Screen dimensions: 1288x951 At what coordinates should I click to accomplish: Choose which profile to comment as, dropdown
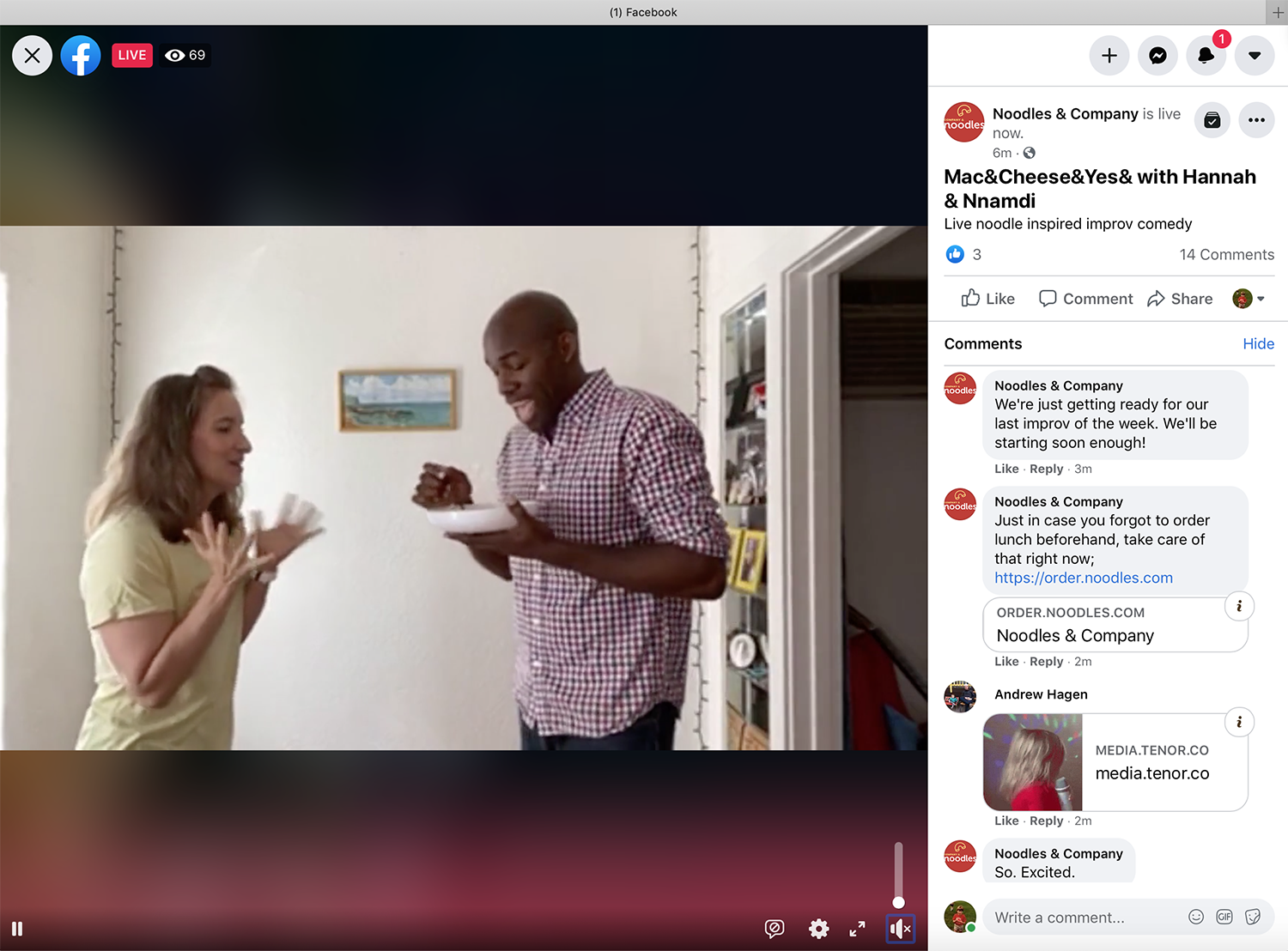point(1249,299)
